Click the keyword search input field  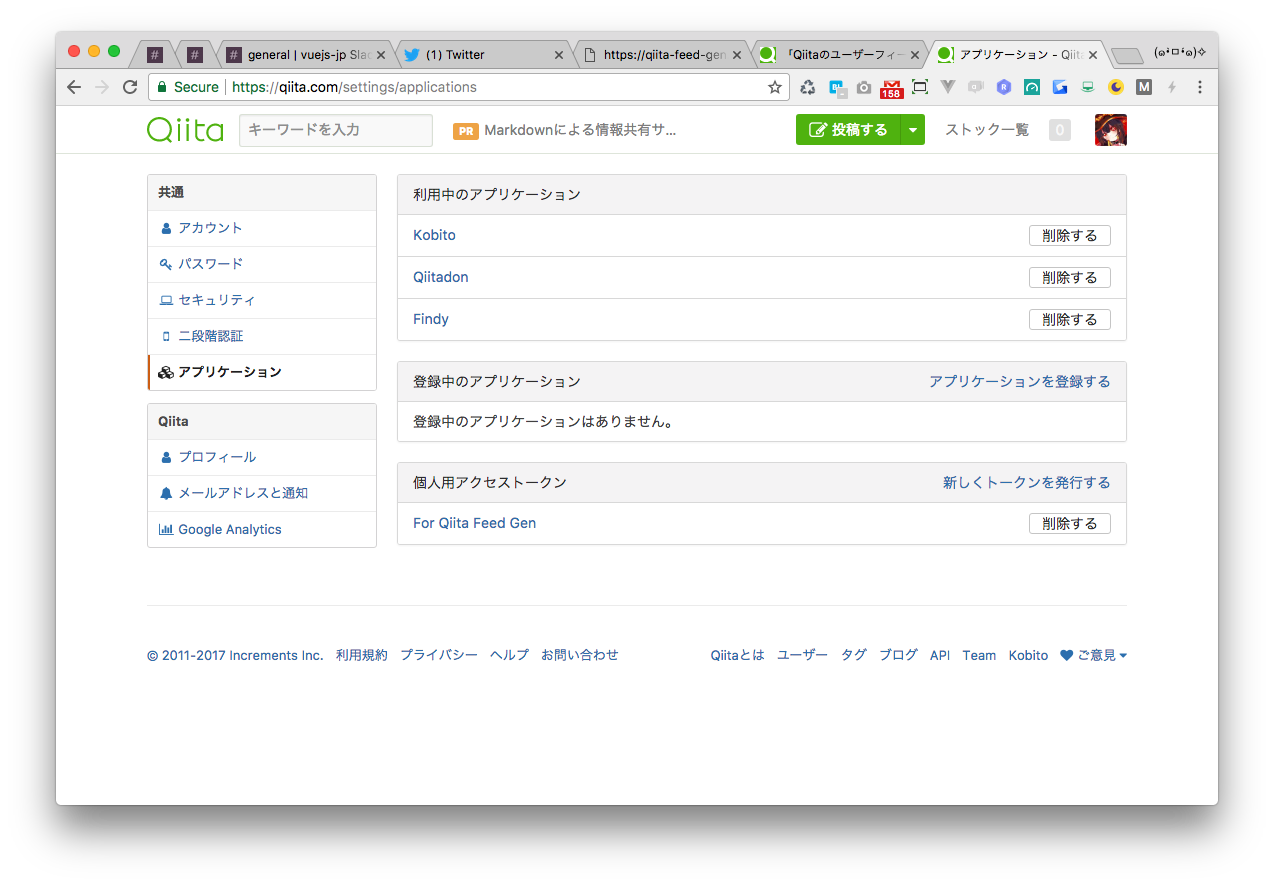[x=335, y=129]
